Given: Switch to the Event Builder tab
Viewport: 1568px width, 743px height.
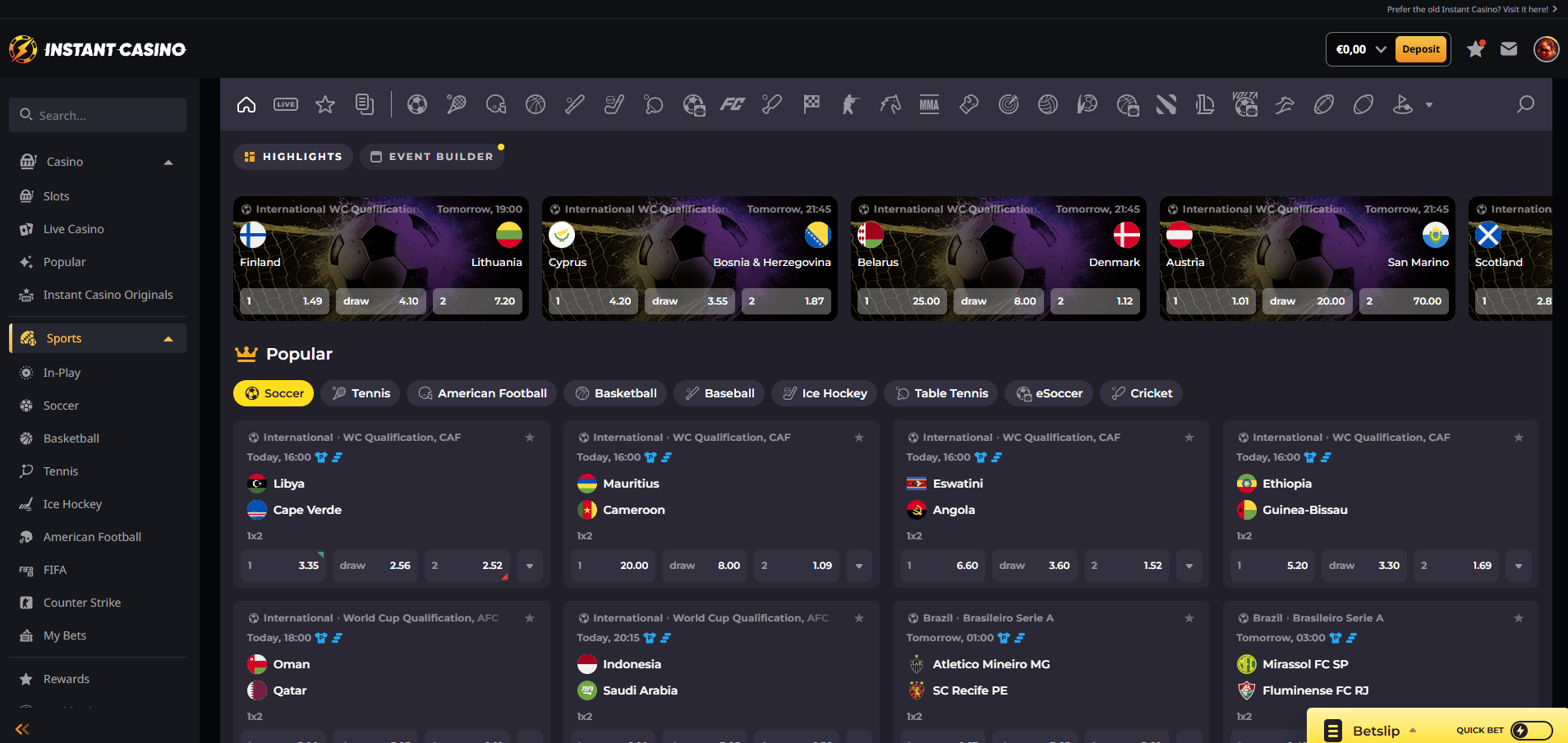Looking at the screenshot, I should (432, 157).
